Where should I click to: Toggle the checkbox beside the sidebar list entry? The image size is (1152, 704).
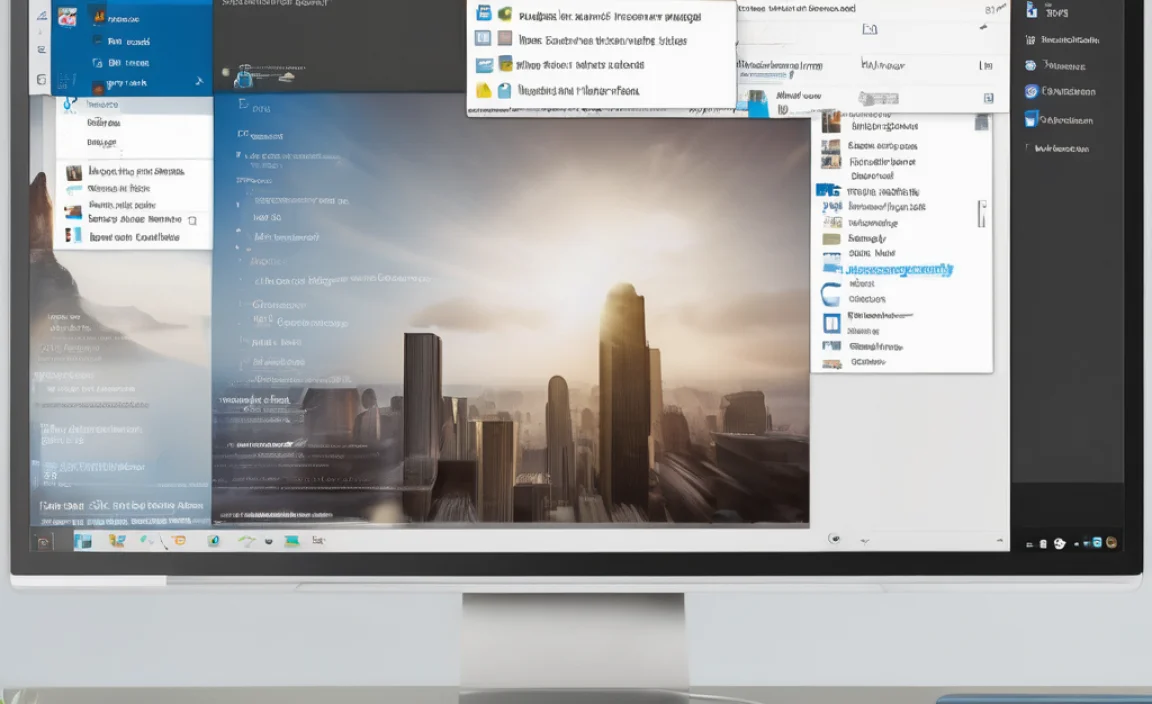click(1028, 147)
